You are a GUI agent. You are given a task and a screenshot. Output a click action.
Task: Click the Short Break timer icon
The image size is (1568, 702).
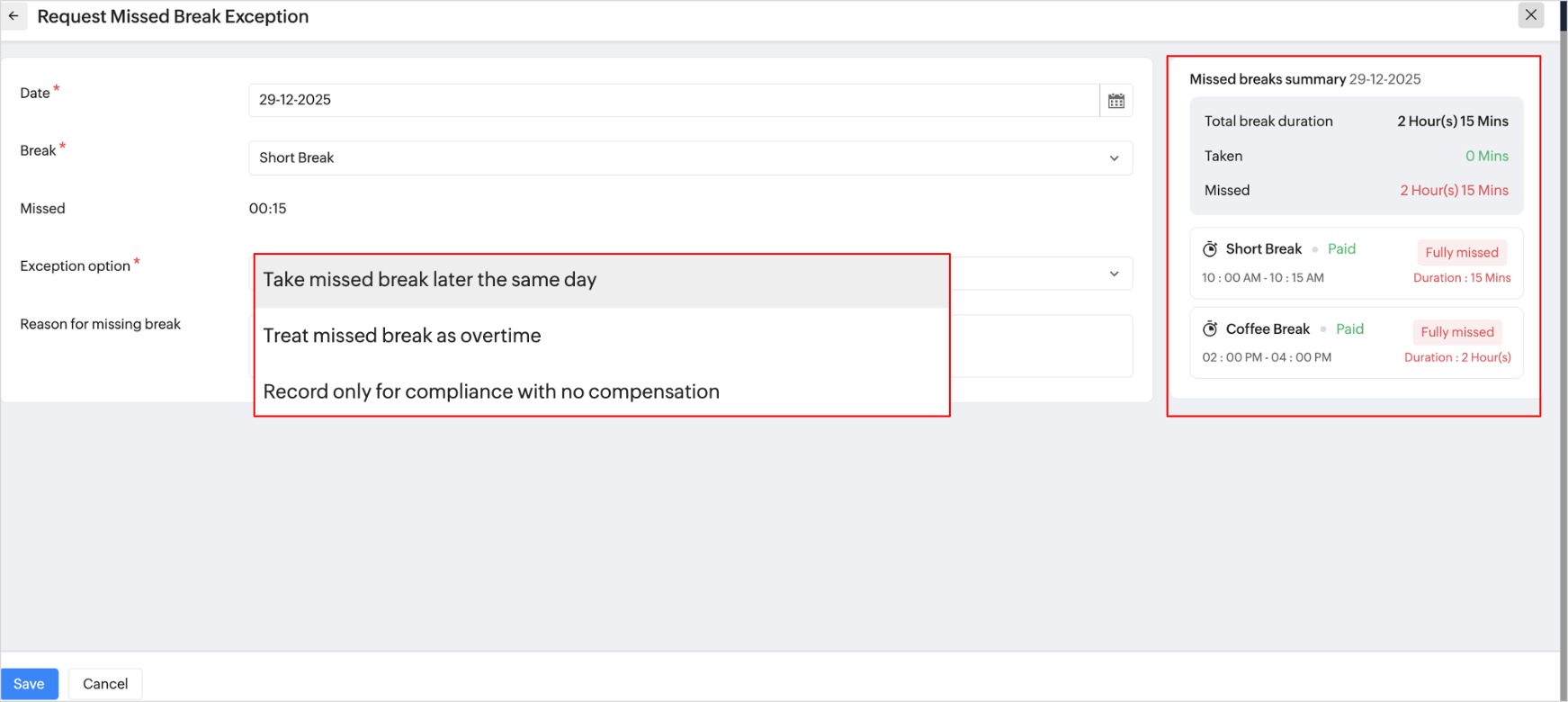1211,249
